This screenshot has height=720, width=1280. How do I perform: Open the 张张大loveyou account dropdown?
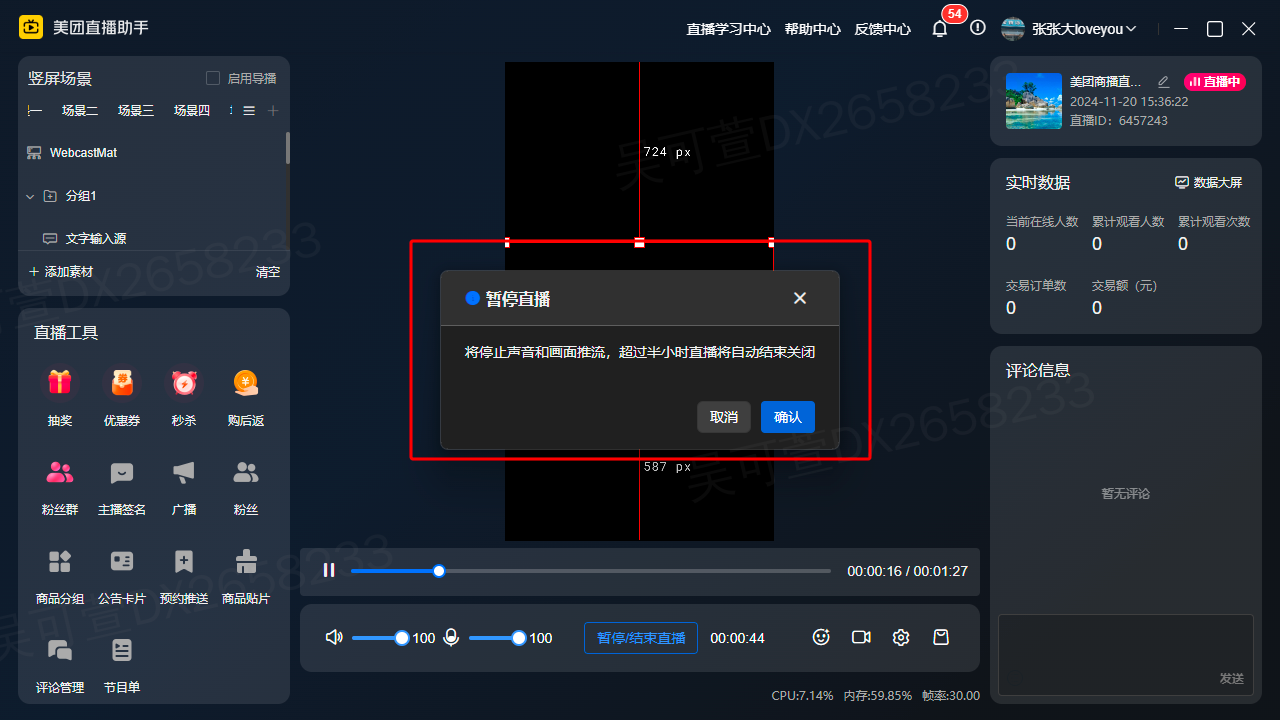[1070, 29]
